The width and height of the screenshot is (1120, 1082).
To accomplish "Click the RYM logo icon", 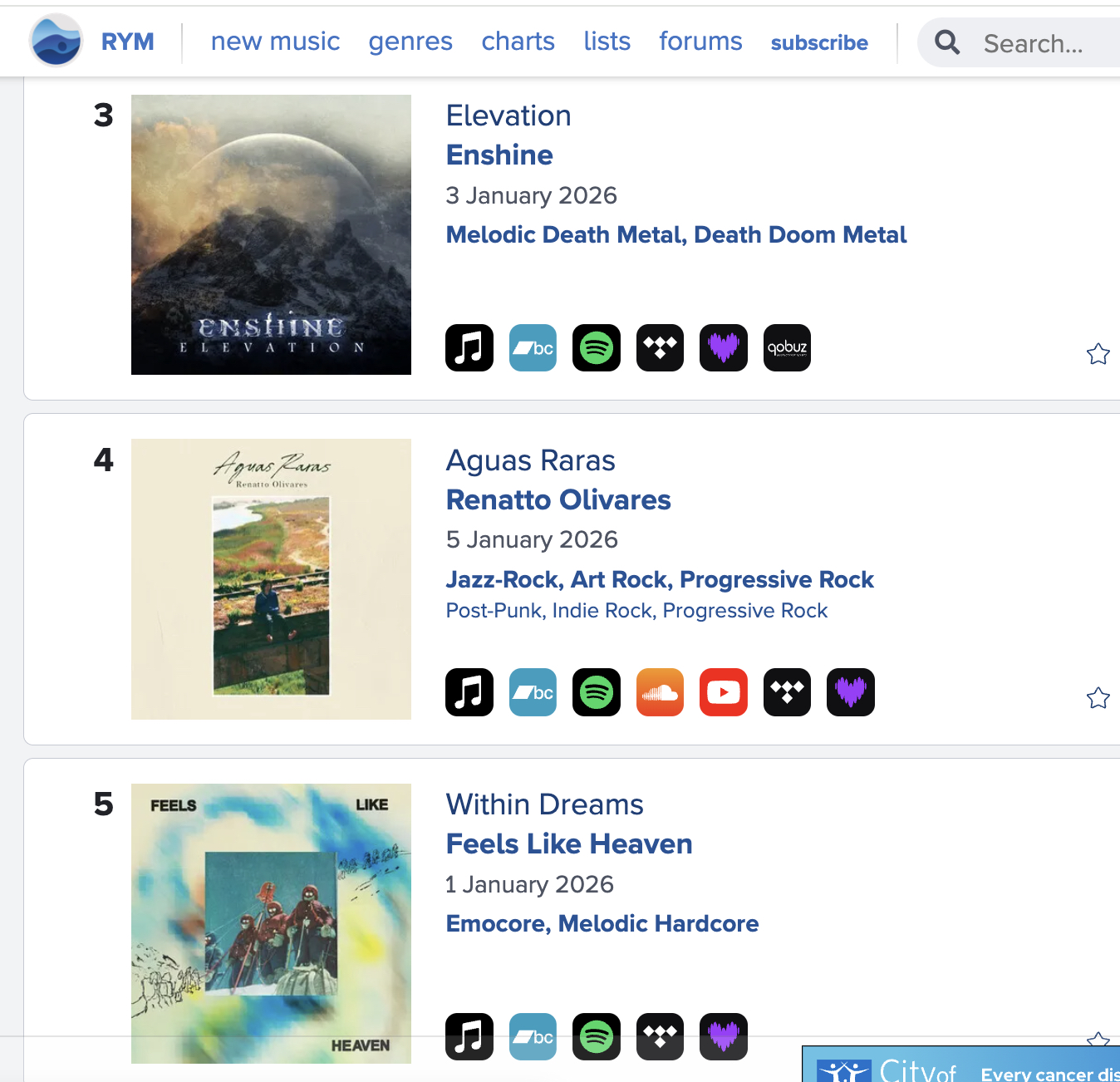I will pyautogui.click(x=56, y=41).
